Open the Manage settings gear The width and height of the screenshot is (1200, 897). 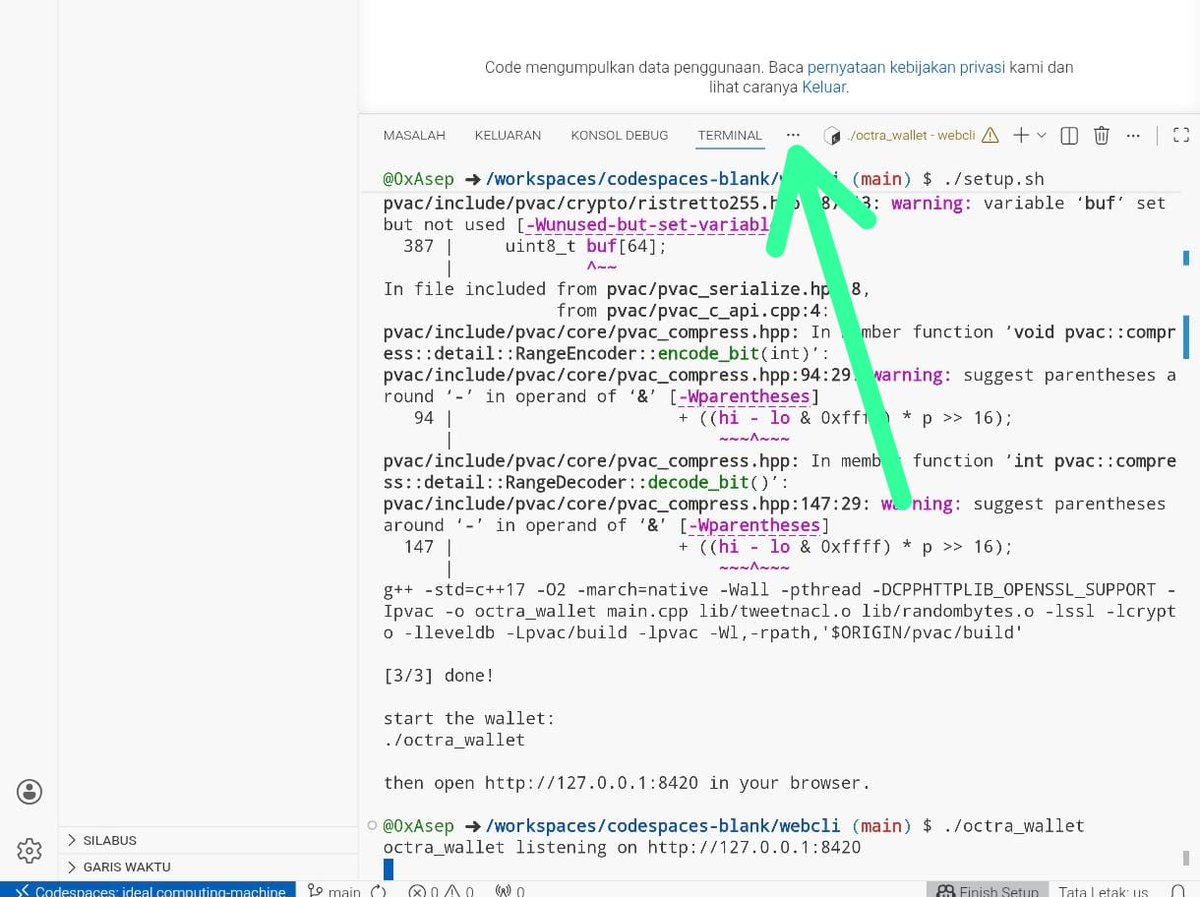click(x=29, y=851)
